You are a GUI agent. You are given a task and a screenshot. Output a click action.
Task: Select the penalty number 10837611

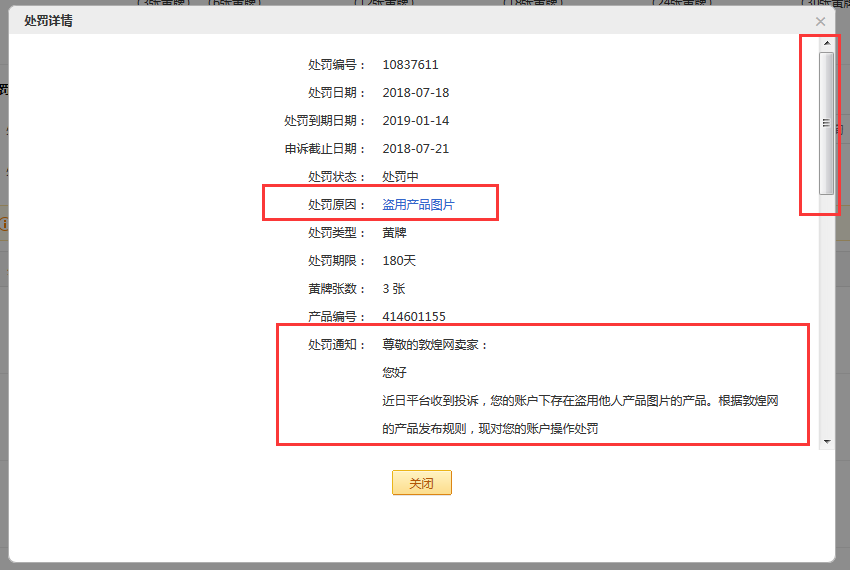410,65
